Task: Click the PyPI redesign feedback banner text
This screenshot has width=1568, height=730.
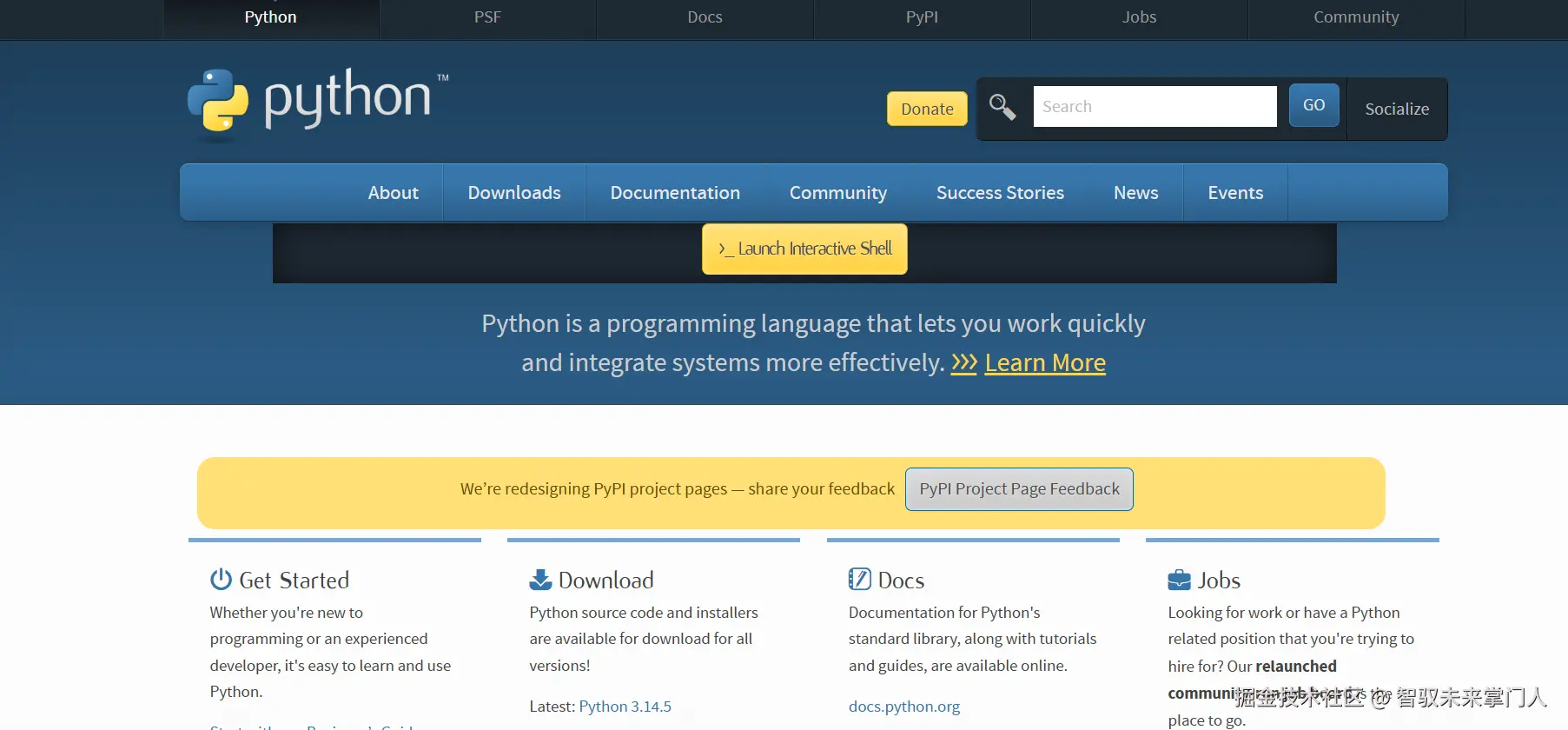Action: pyautogui.click(x=678, y=489)
